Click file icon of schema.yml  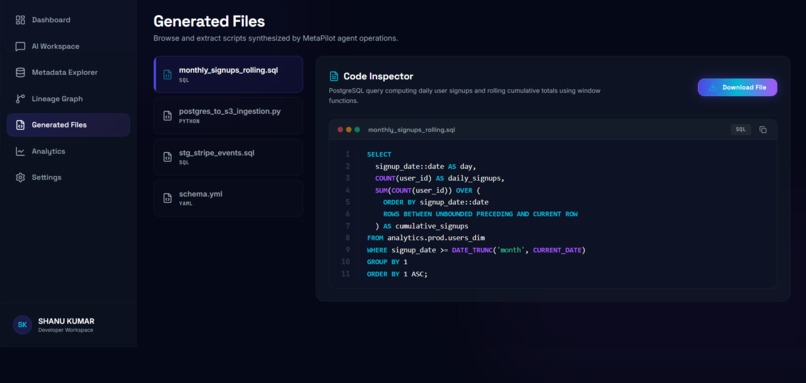point(167,198)
